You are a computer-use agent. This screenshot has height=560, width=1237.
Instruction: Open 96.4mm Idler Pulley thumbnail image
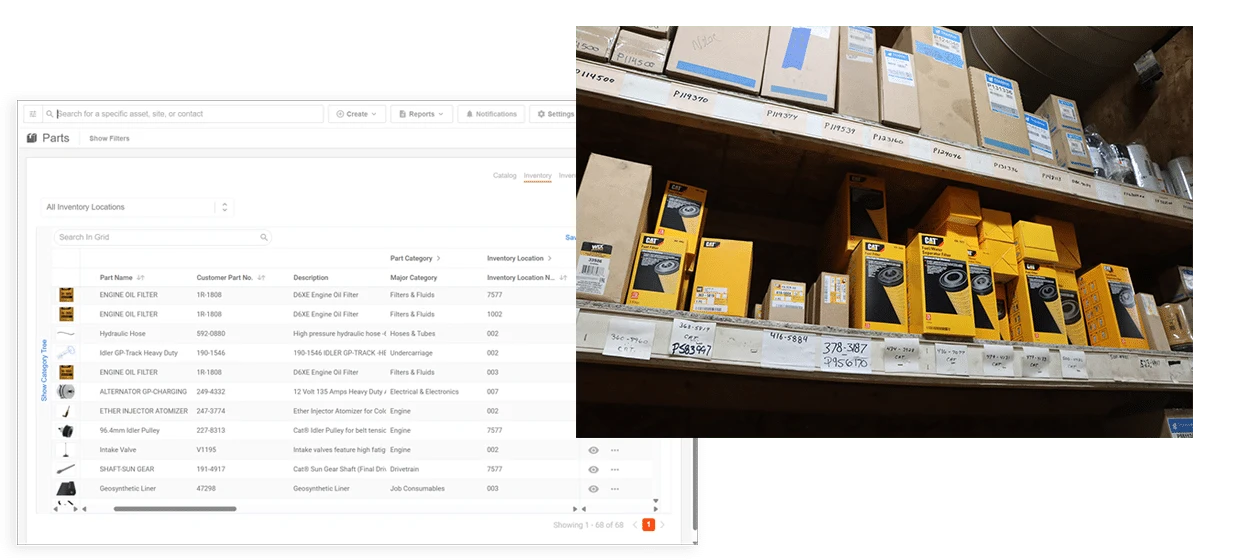coord(66,431)
